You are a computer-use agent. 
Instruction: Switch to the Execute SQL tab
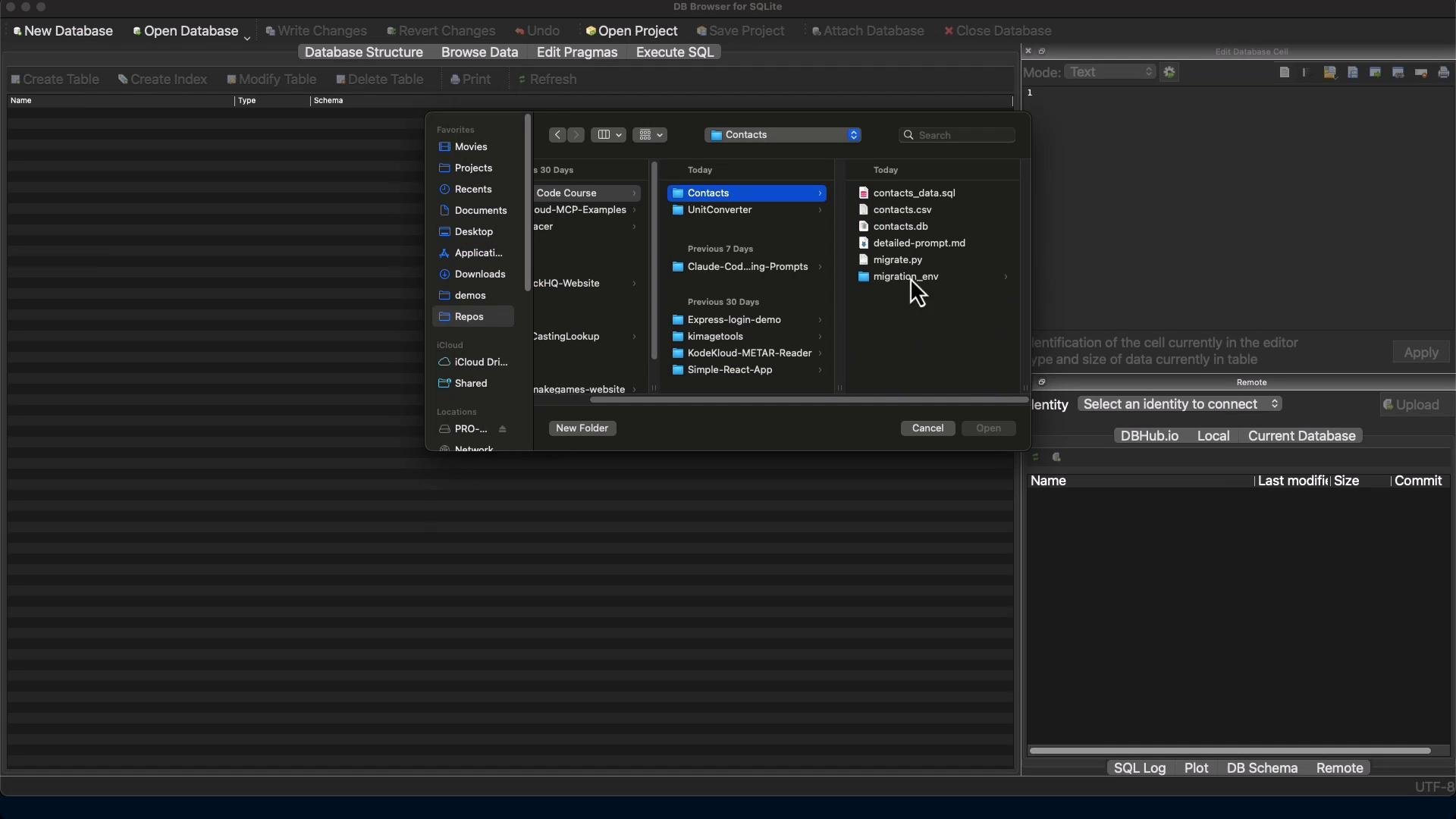[674, 52]
